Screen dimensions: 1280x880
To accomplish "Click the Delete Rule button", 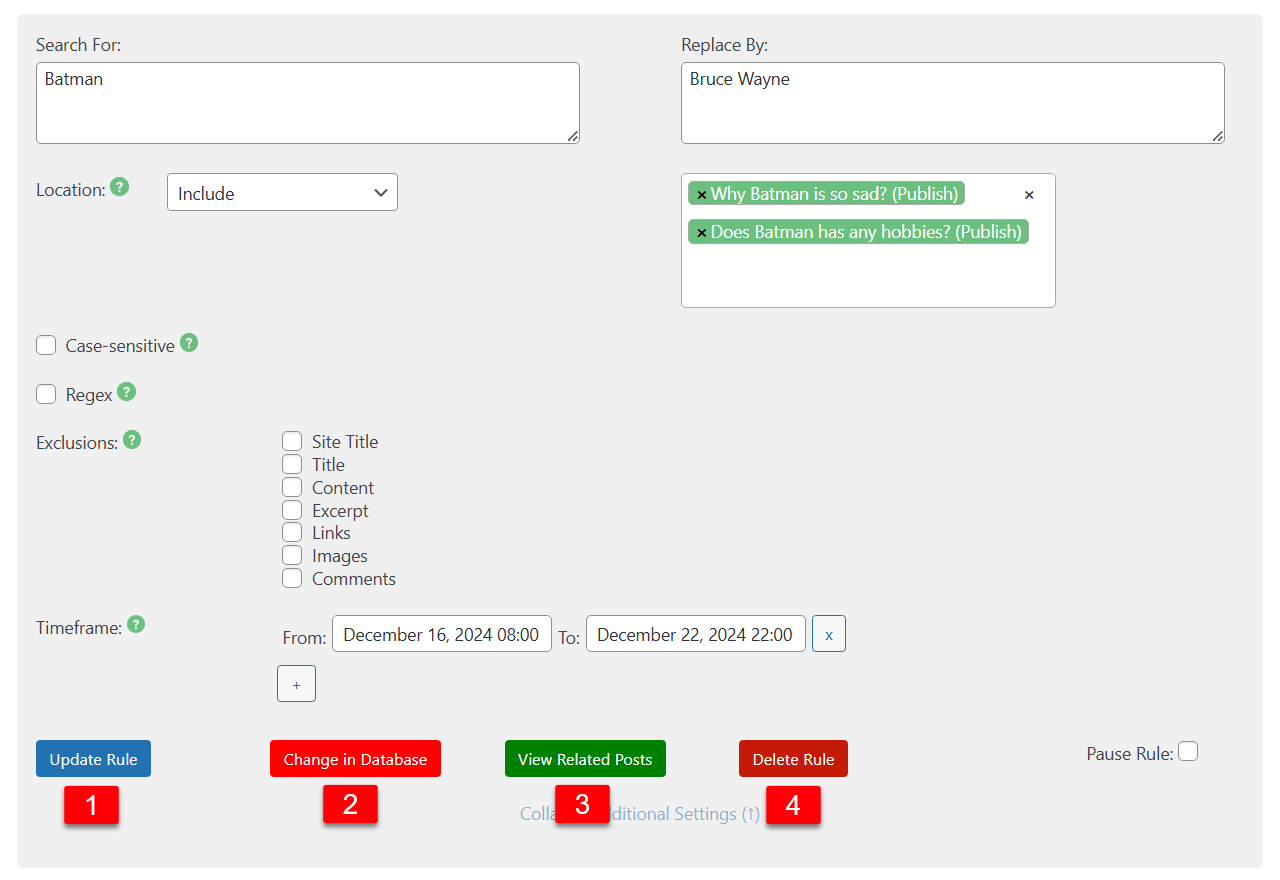I will 793,759.
